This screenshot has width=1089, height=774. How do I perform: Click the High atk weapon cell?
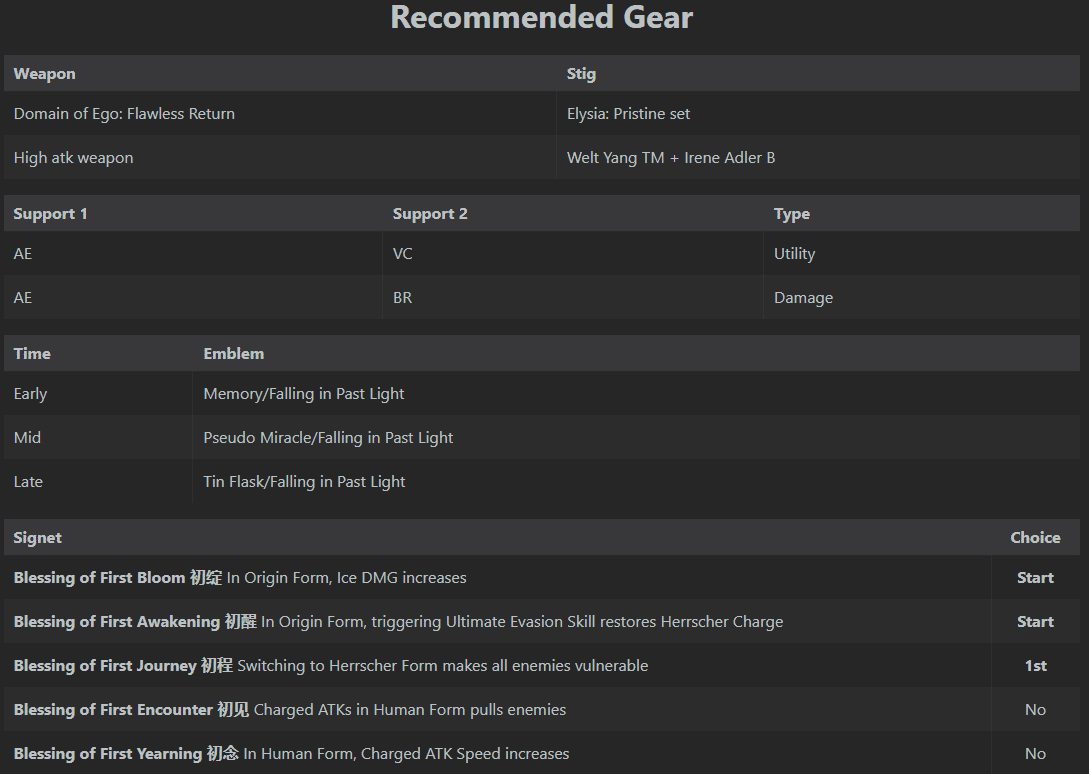coord(74,158)
